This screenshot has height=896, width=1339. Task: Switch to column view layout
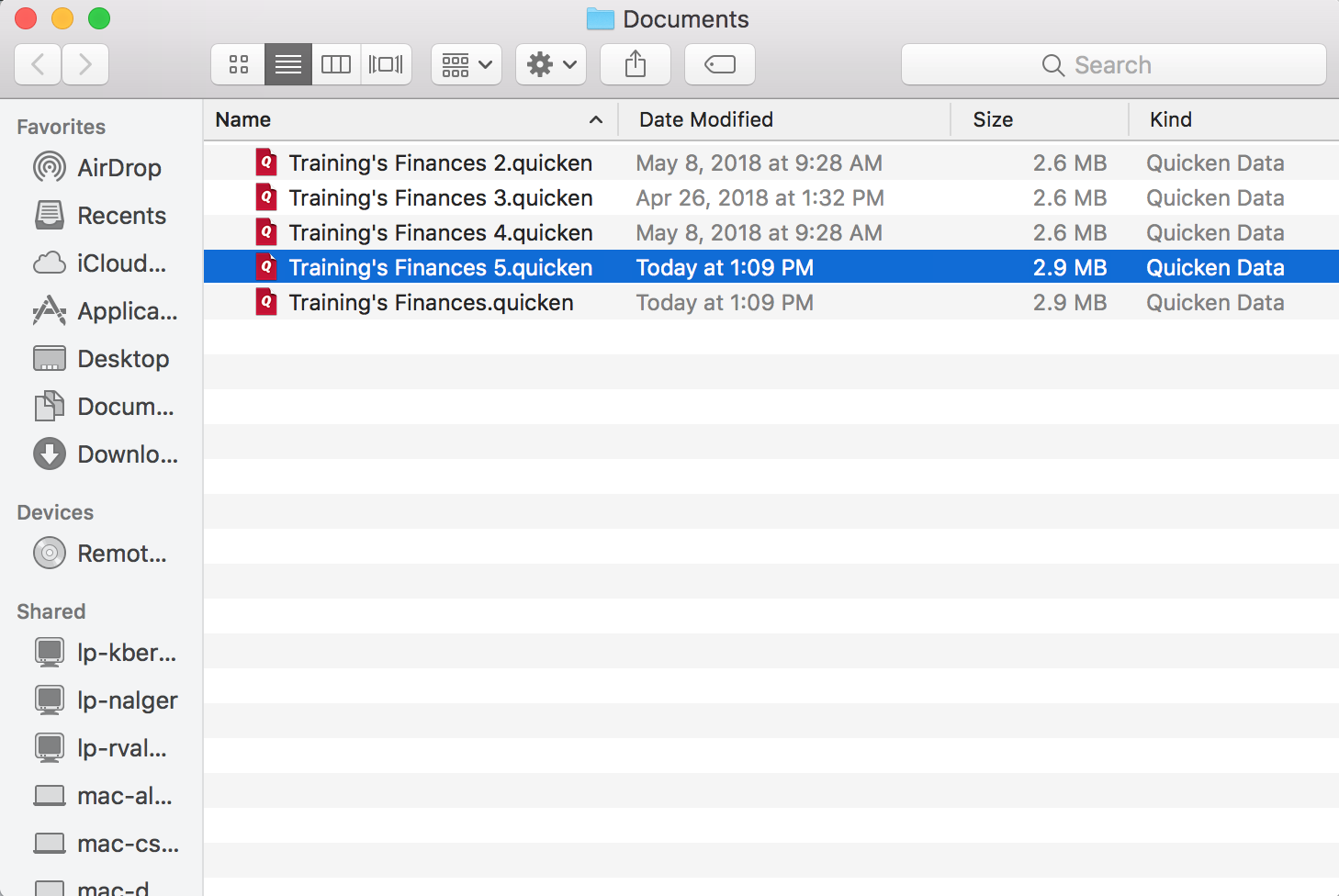click(336, 64)
